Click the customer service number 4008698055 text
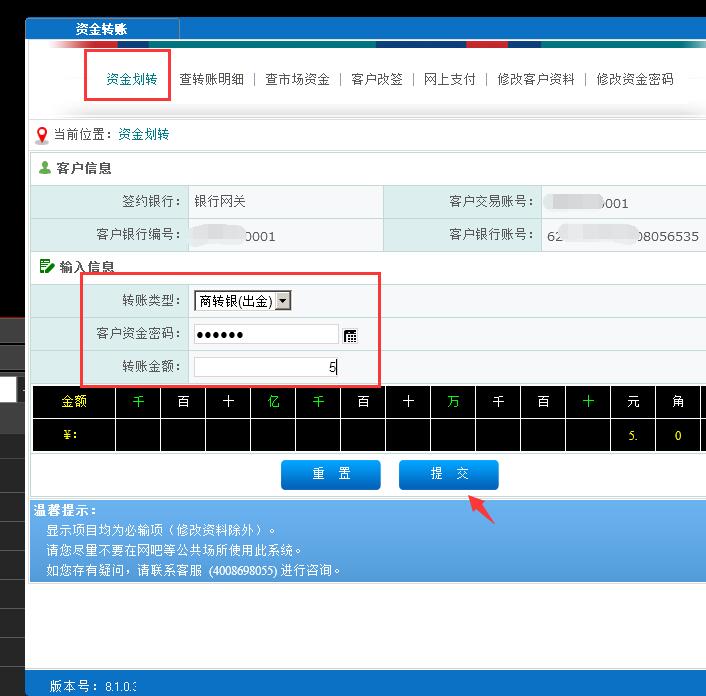706x696 pixels. coord(243,570)
